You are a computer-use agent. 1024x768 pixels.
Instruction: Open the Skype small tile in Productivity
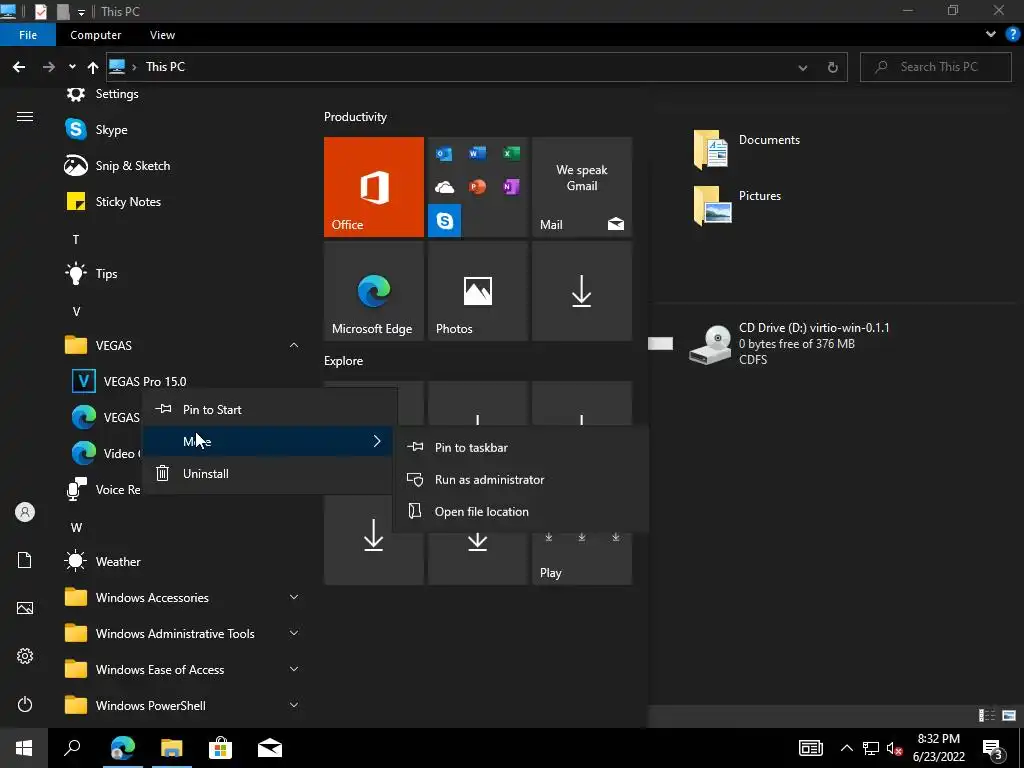pyautogui.click(x=445, y=221)
